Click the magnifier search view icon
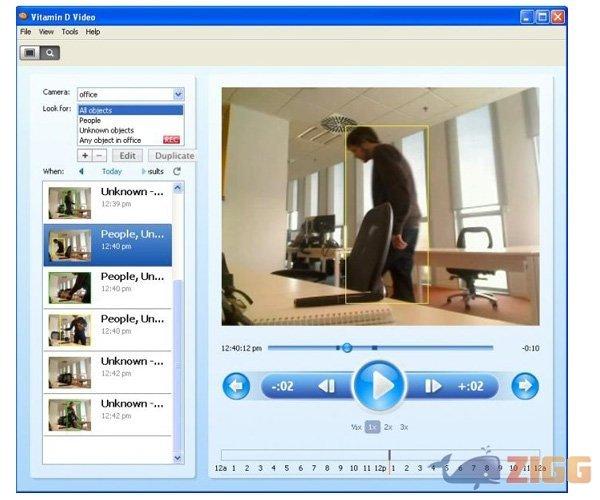This screenshot has height=500, width=600. click(x=49, y=52)
